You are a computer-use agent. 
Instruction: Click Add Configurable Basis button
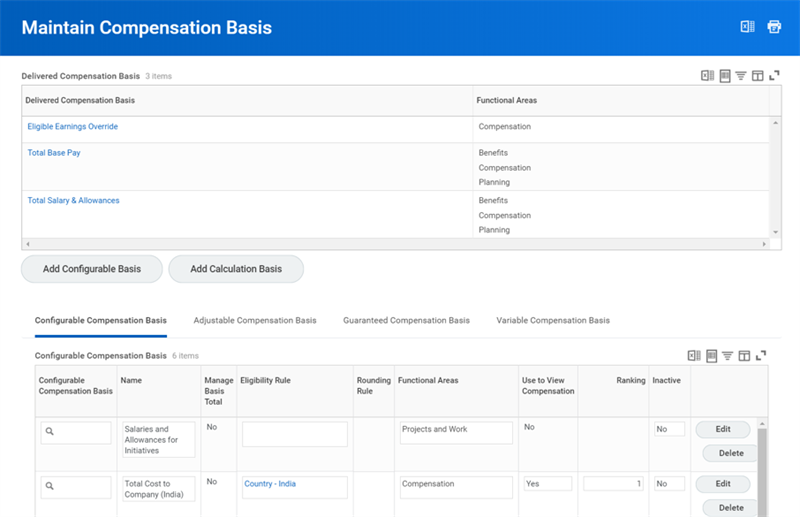(92, 269)
